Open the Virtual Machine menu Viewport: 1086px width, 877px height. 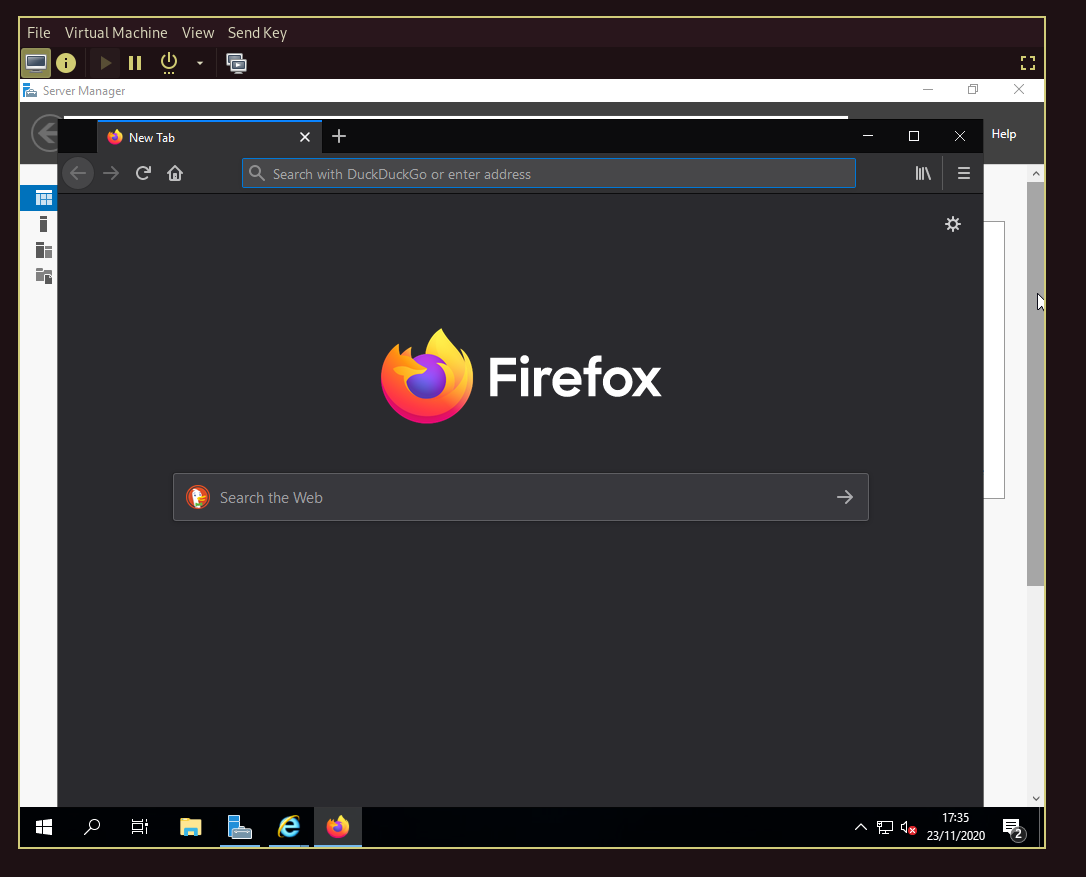pyautogui.click(x=116, y=33)
